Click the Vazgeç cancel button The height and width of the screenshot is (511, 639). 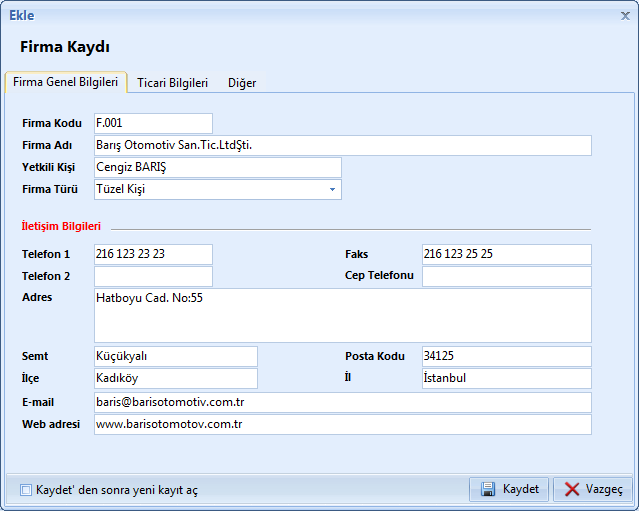click(x=593, y=489)
